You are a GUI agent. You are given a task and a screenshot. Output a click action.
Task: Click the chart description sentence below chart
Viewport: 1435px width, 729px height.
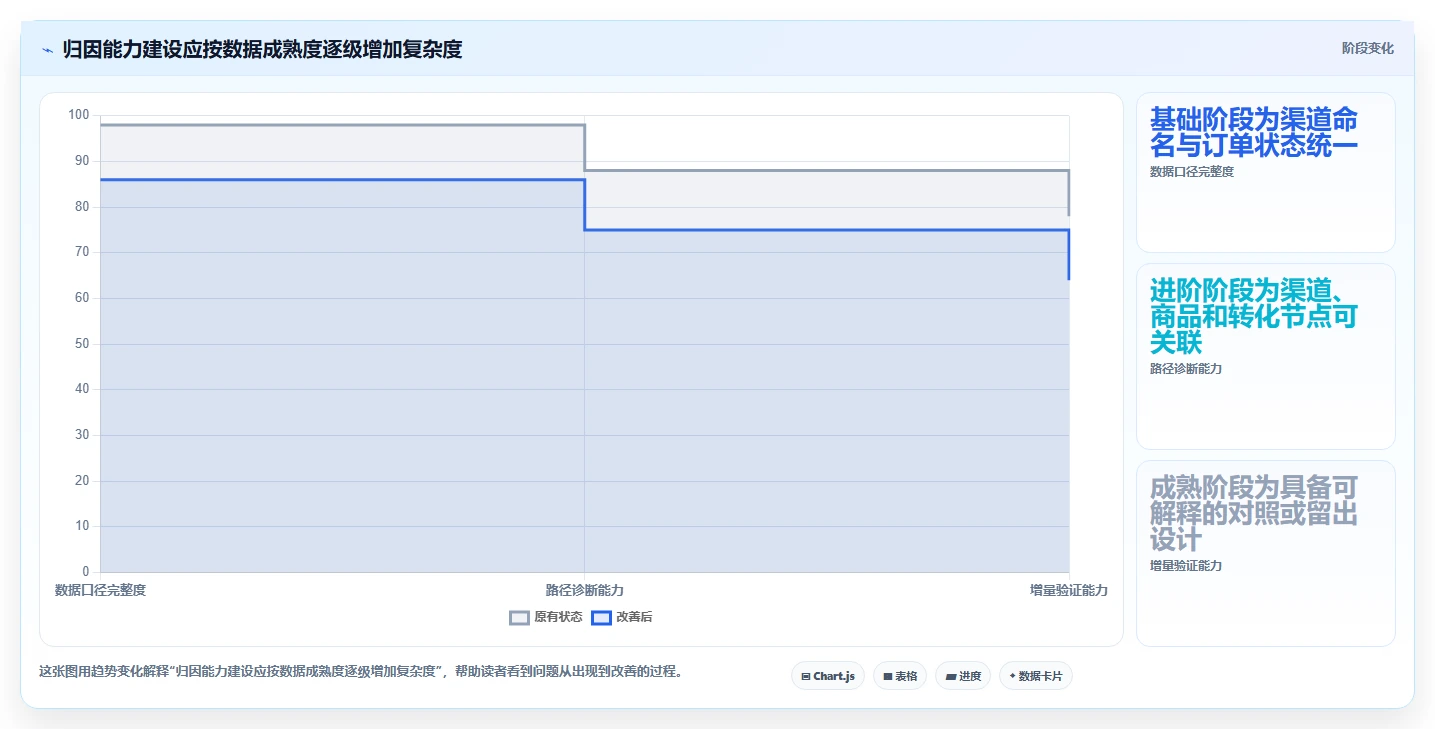pos(360,672)
